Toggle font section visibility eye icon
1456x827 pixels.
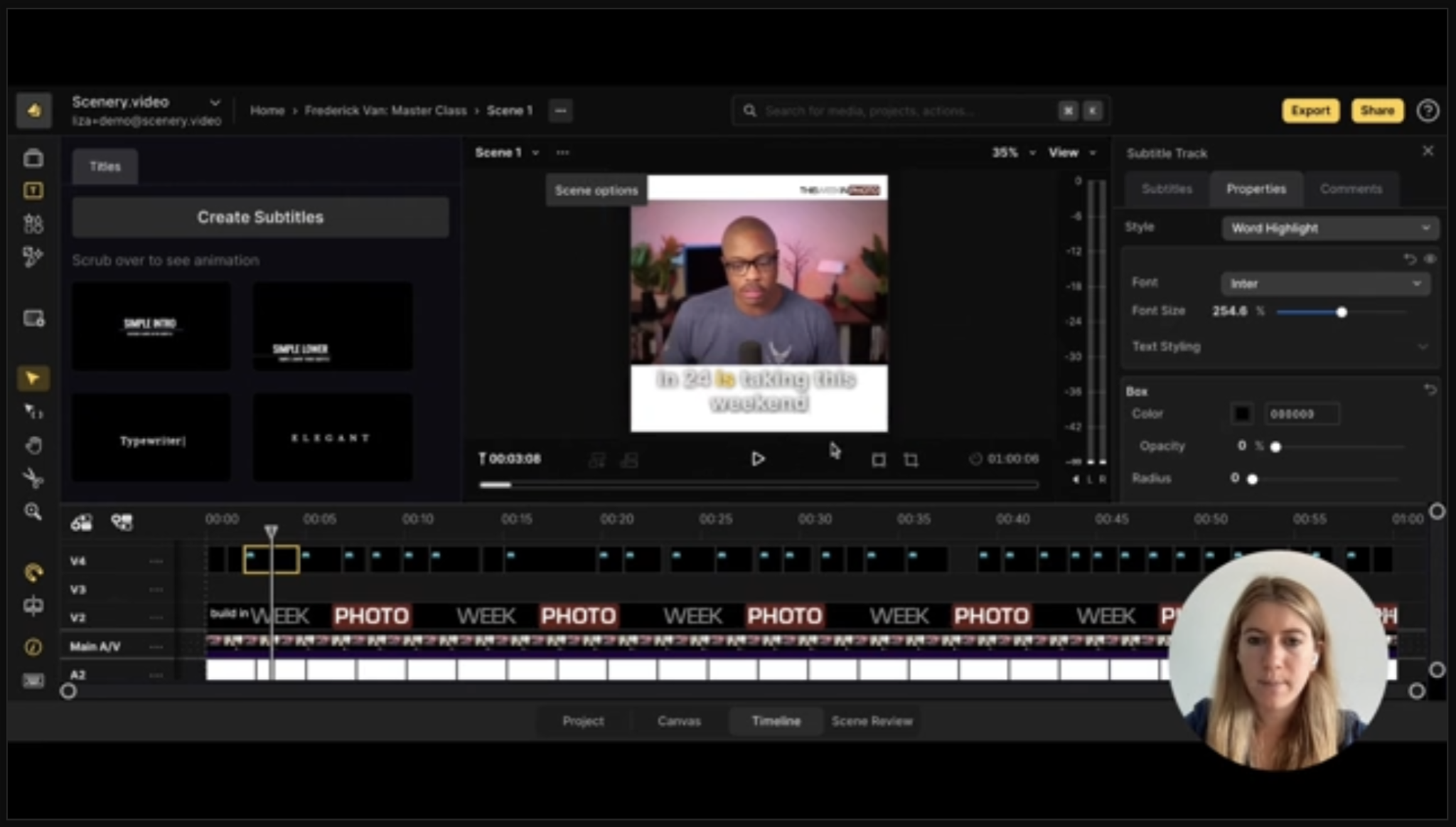click(x=1430, y=259)
